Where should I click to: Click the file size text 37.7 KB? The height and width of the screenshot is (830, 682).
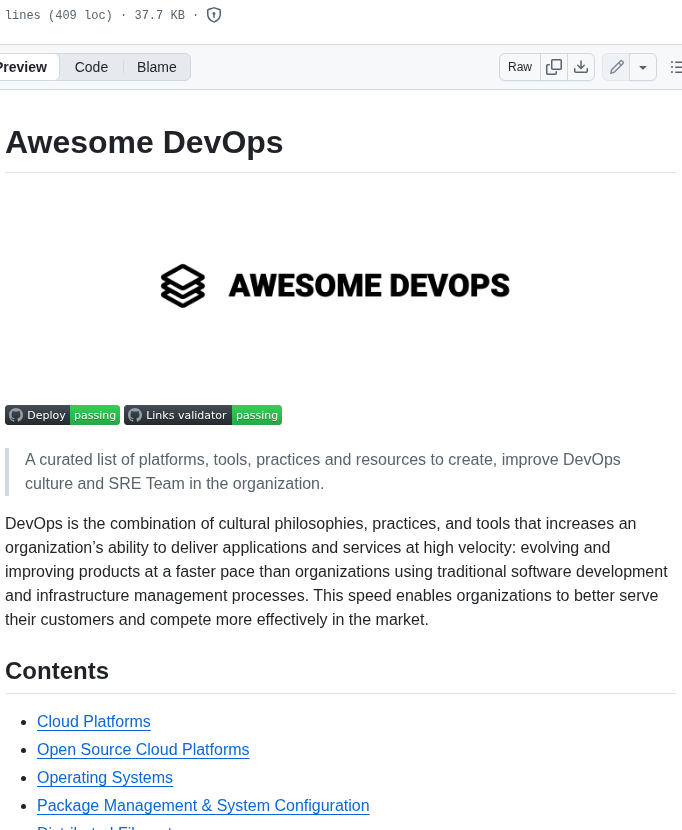[x=159, y=15]
